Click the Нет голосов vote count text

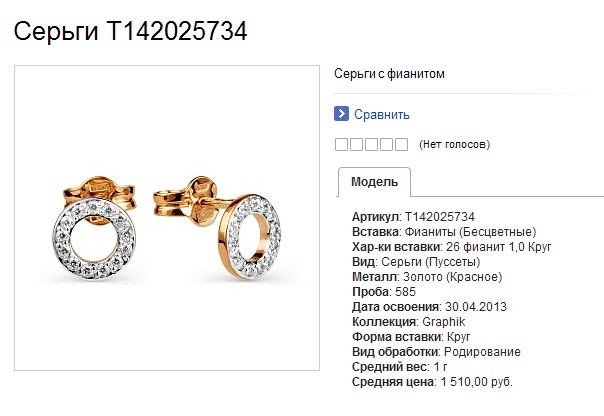point(455,144)
